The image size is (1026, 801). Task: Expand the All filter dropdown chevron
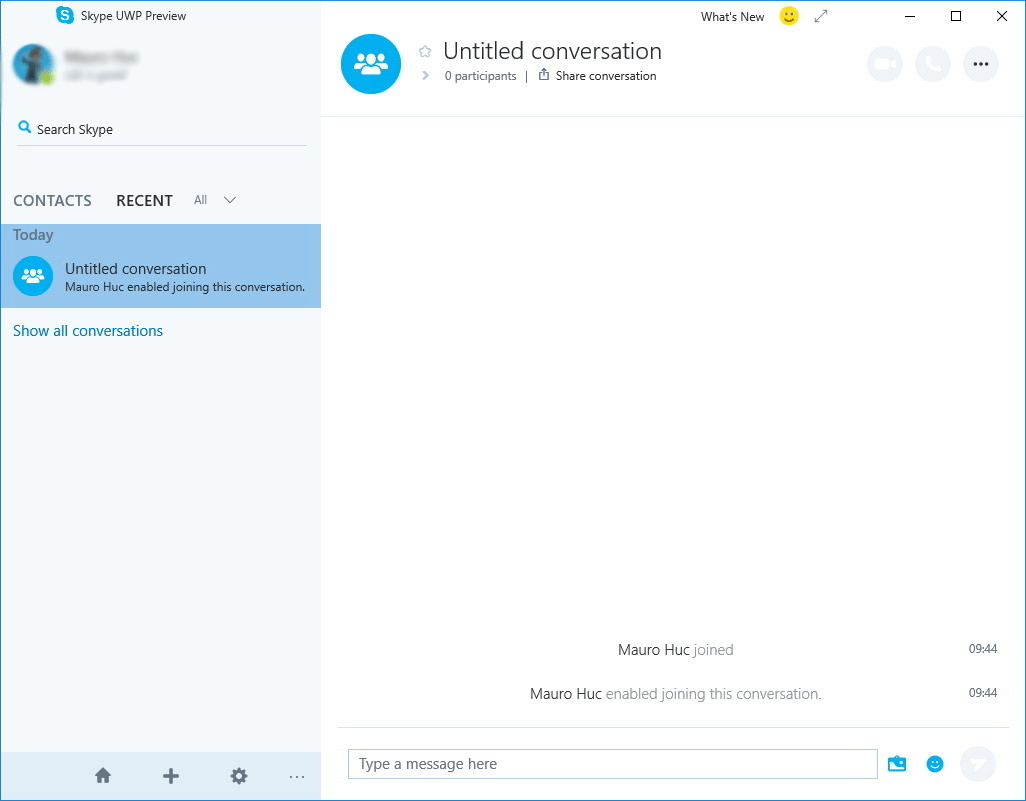tap(230, 200)
